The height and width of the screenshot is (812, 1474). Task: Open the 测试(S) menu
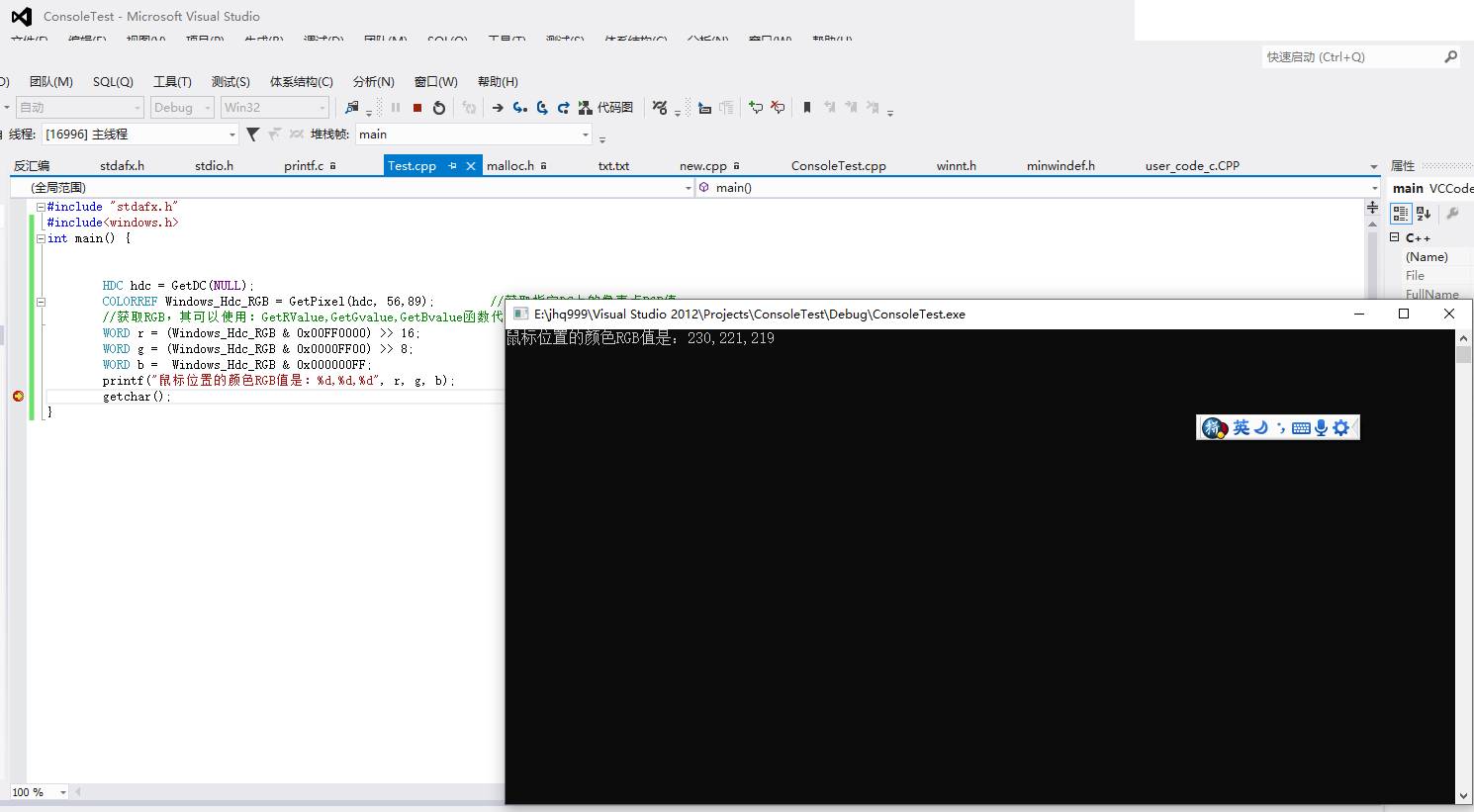230,82
